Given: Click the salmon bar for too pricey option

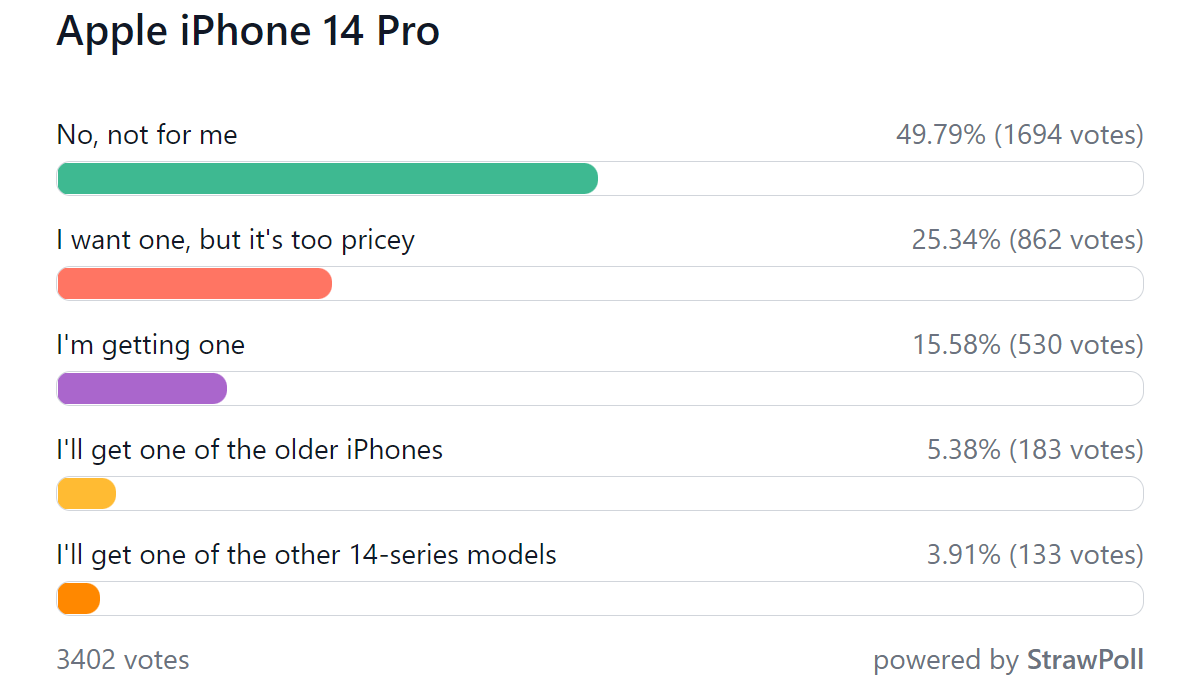Looking at the screenshot, I should 194,284.
